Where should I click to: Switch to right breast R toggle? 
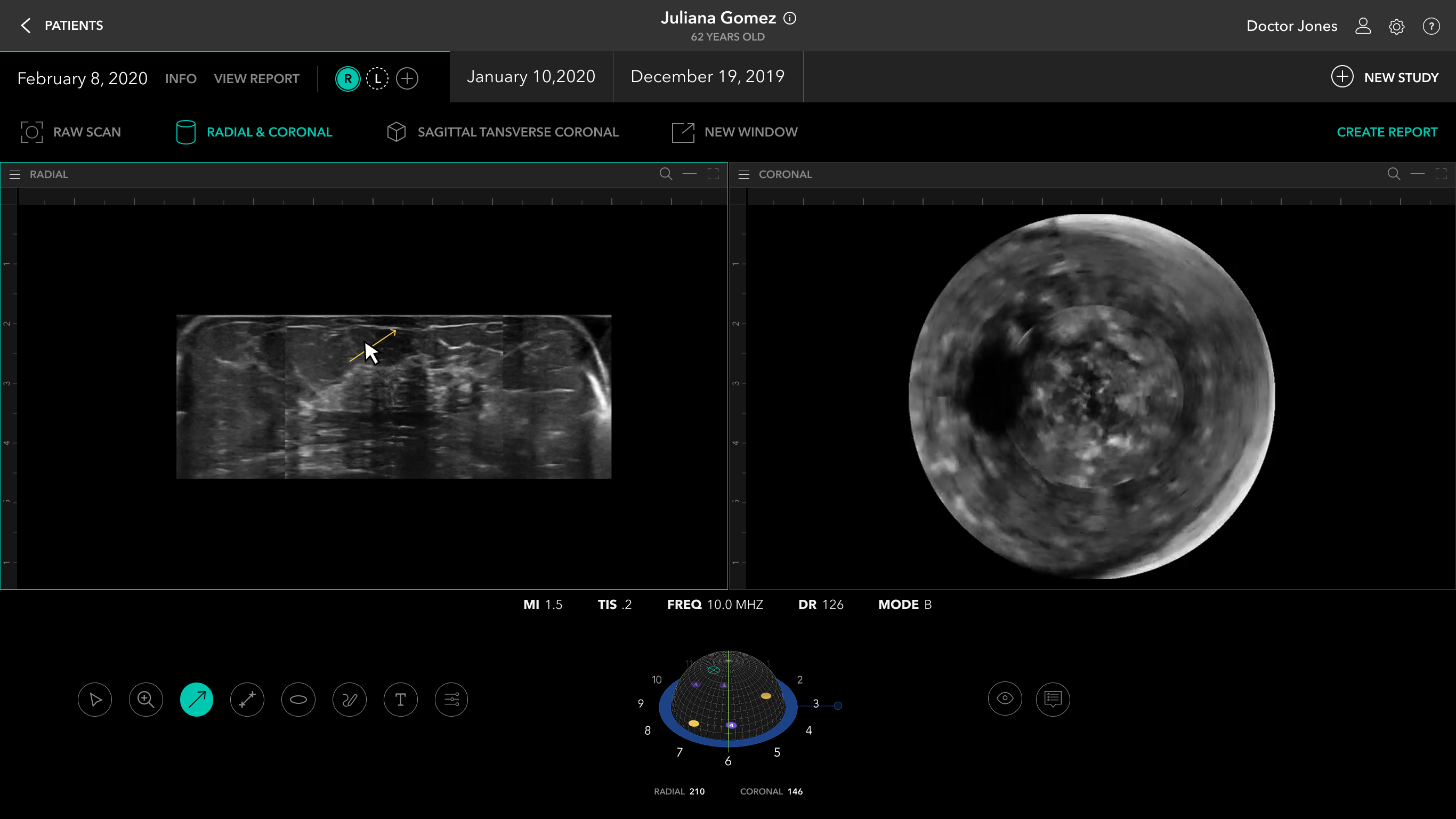click(x=347, y=78)
